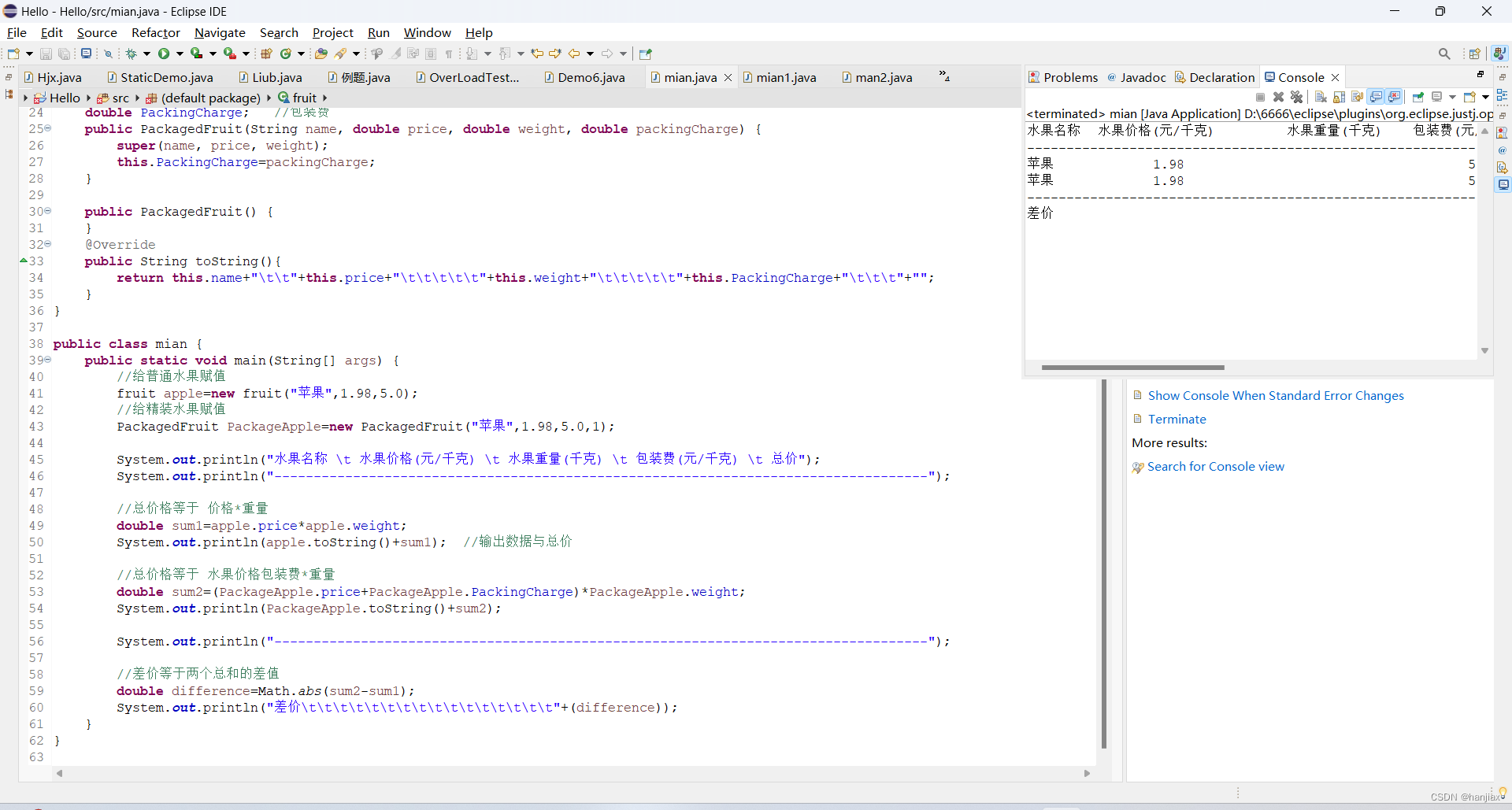Viewport: 1512px width, 810px height.
Task: Pin the Console view
Action: pyautogui.click(x=1417, y=97)
